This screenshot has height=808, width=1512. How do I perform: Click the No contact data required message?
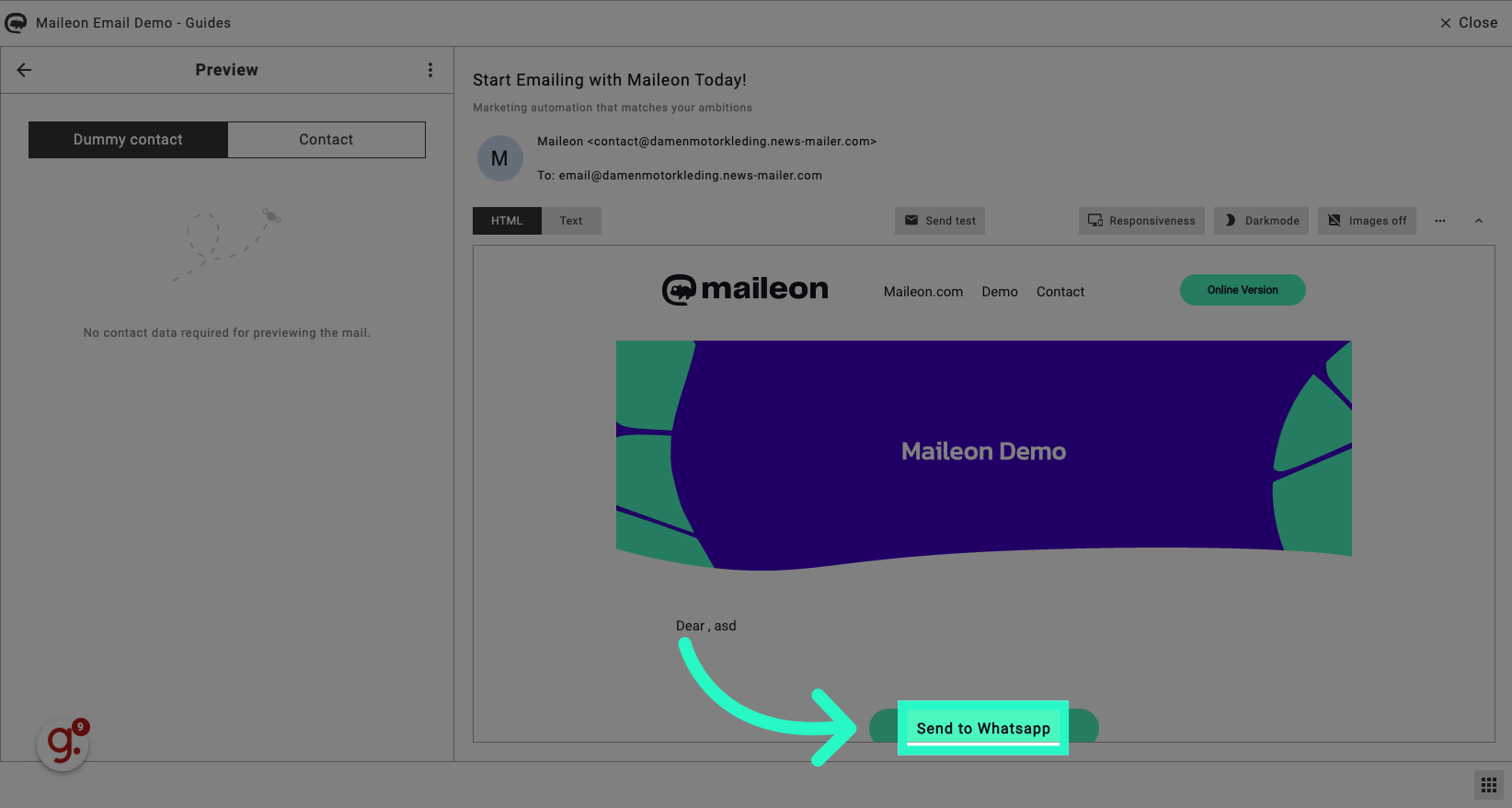pos(227,333)
